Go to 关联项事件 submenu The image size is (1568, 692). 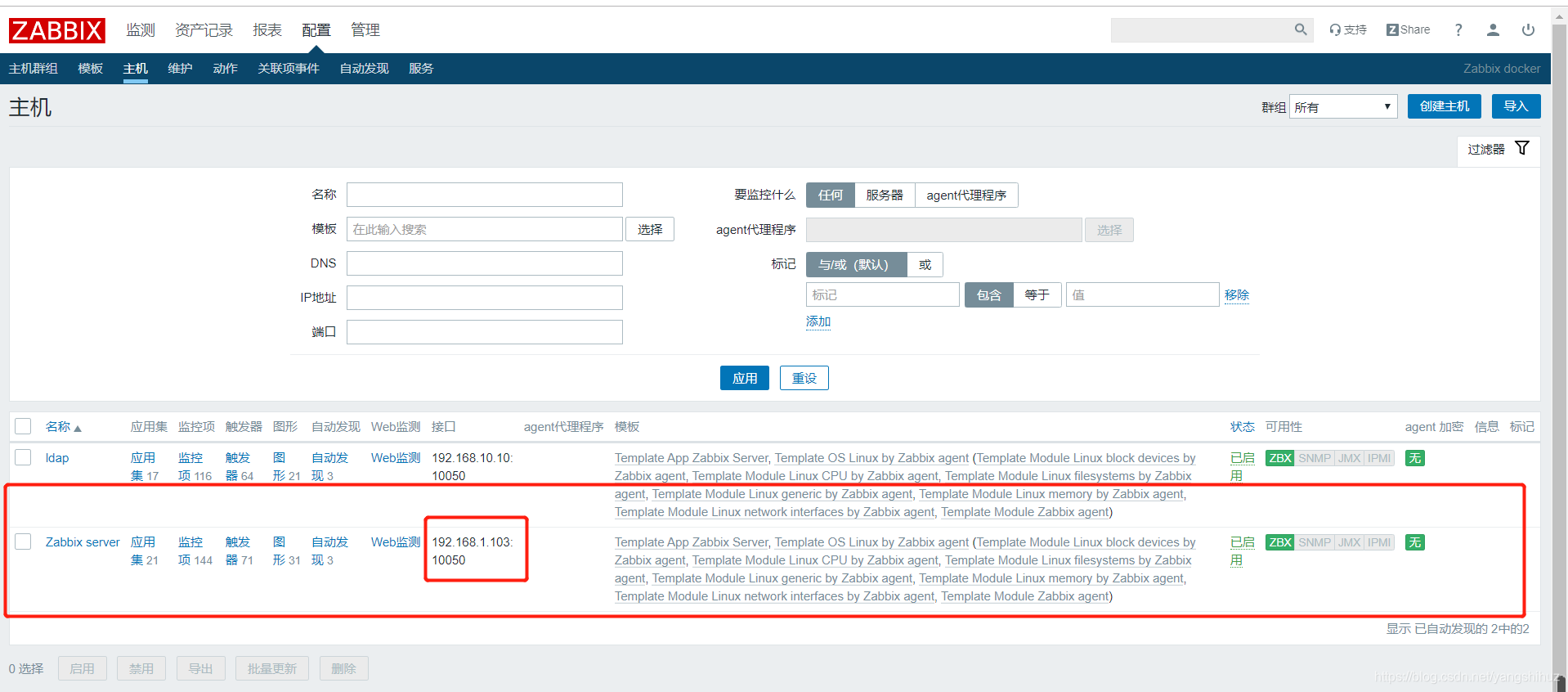click(x=289, y=69)
